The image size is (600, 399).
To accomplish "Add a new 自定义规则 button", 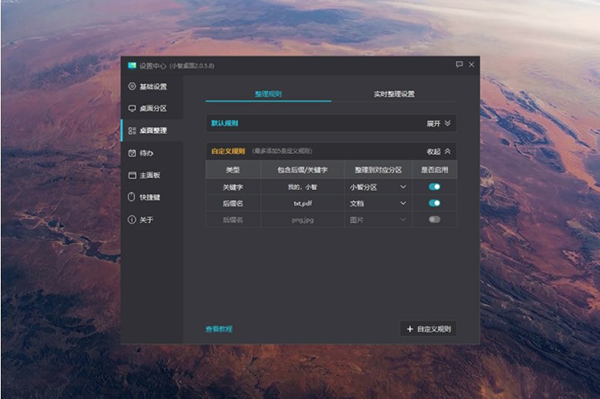I will tap(429, 329).
